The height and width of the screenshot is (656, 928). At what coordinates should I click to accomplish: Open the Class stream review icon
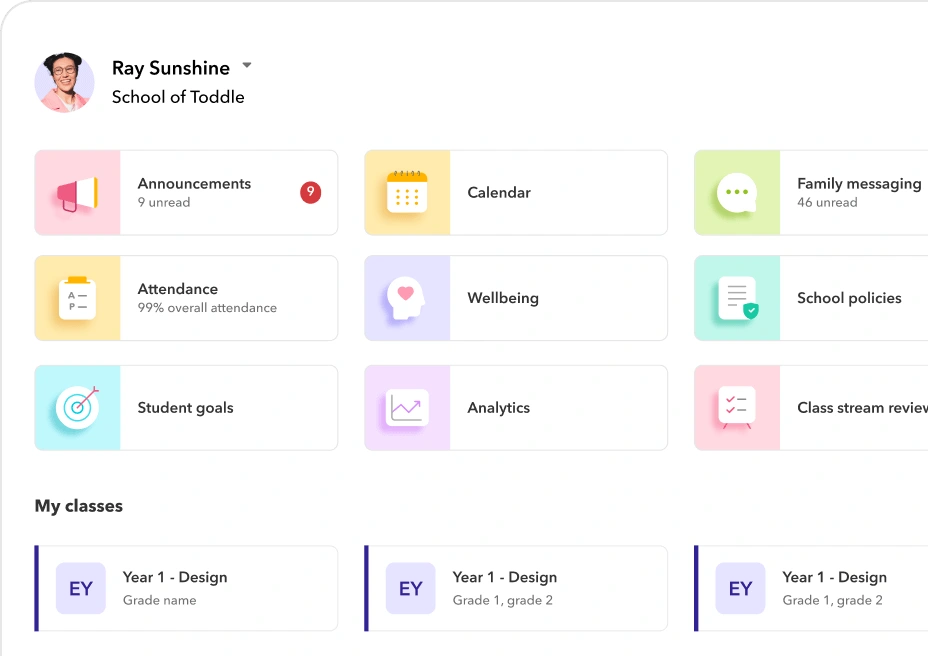pyautogui.click(x=738, y=407)
